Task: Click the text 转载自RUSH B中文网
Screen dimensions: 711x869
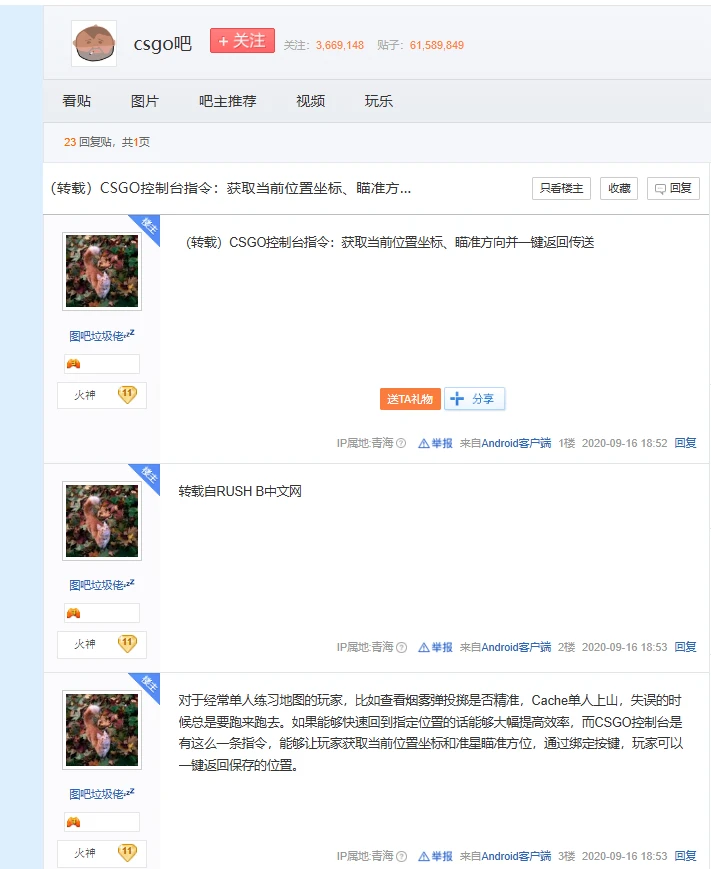Action: pyautogui.click(x=240, y=492)
